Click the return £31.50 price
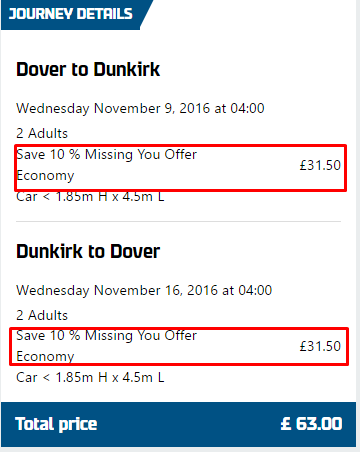Image resolution: width=360 pixels, height=452 pixels. (320, 346)
